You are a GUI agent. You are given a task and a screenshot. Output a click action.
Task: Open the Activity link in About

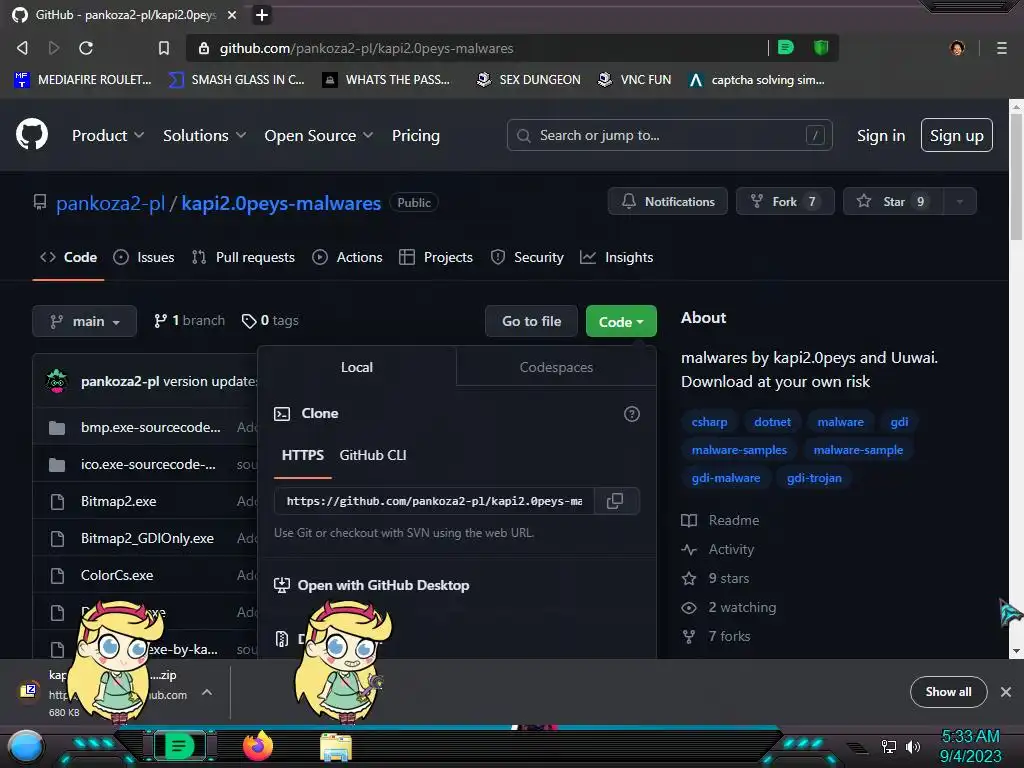[x=718, y=549]
